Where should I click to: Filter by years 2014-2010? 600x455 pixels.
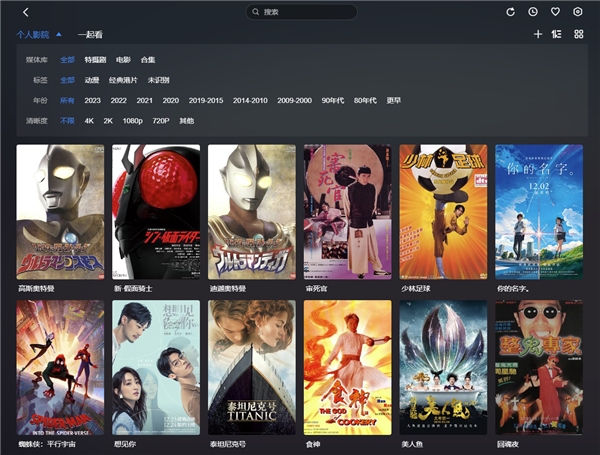250,100
